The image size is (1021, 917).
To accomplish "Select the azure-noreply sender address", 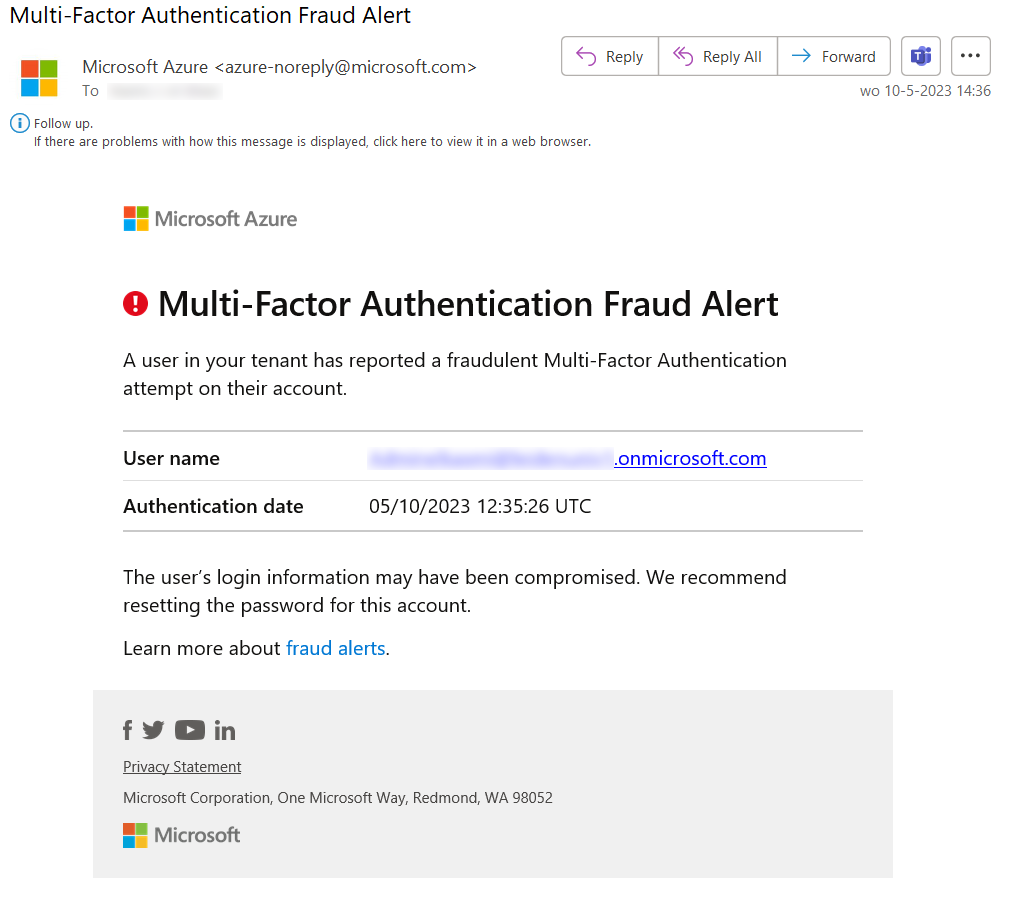I will (345, 67).
